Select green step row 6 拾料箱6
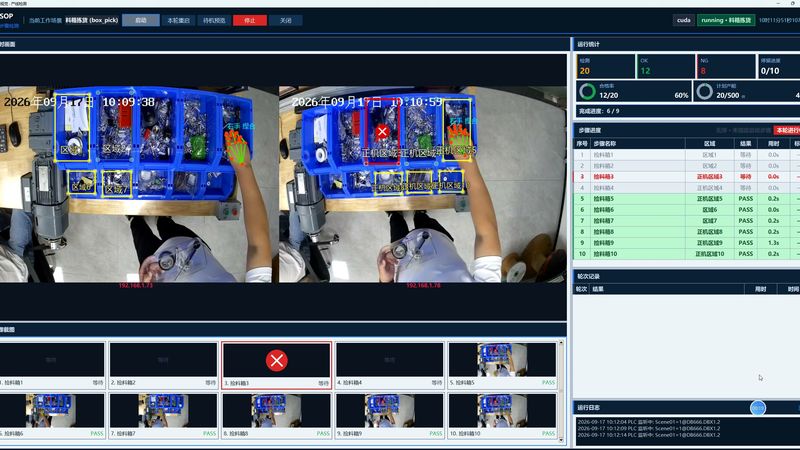This screenshot has width=800, height=450. [687, 210]
